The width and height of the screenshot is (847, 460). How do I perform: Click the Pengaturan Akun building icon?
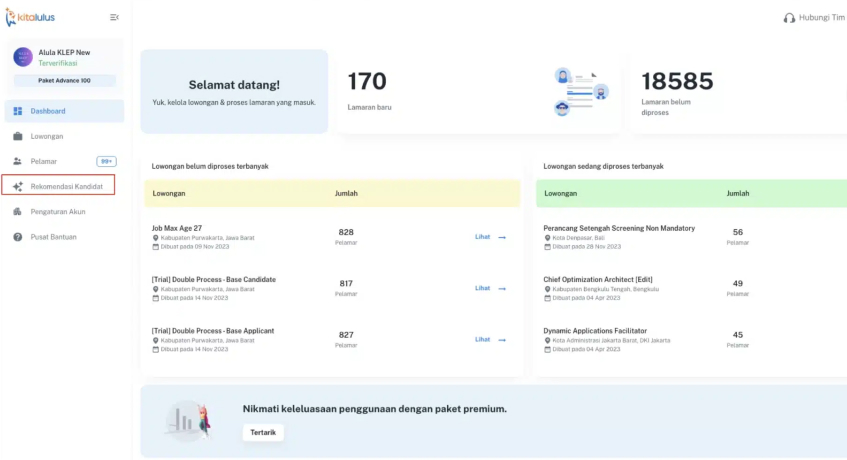click(x=18, y=212)
